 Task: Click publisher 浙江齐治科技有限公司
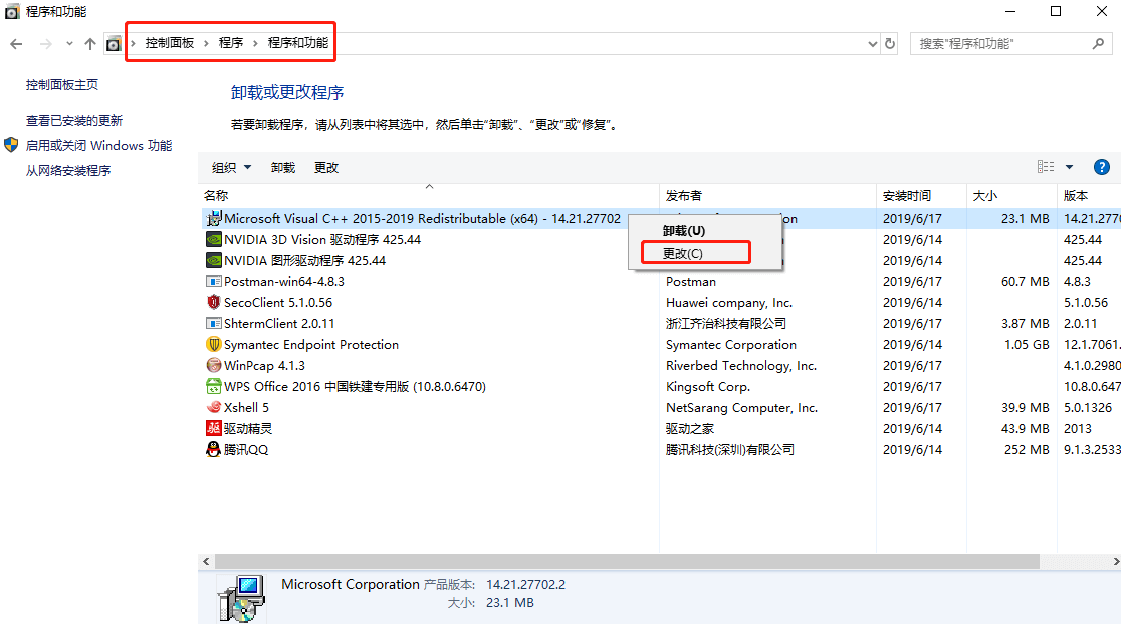tap(726, 324)
